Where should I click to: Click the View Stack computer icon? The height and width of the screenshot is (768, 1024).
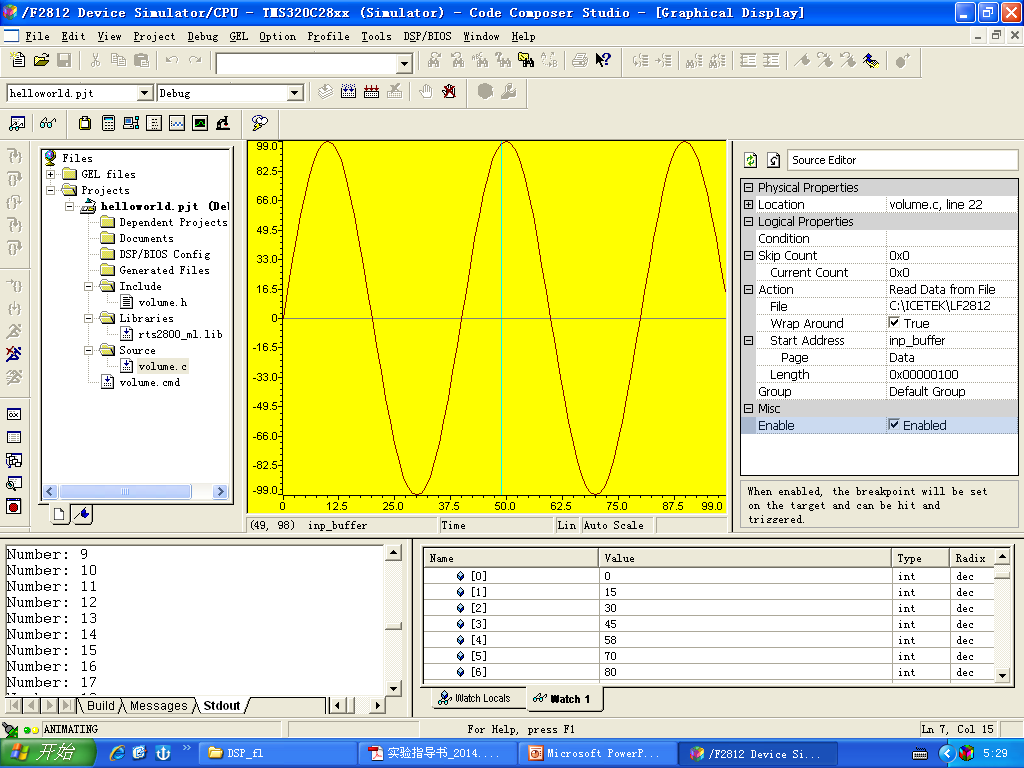click(x=131, y=123)
